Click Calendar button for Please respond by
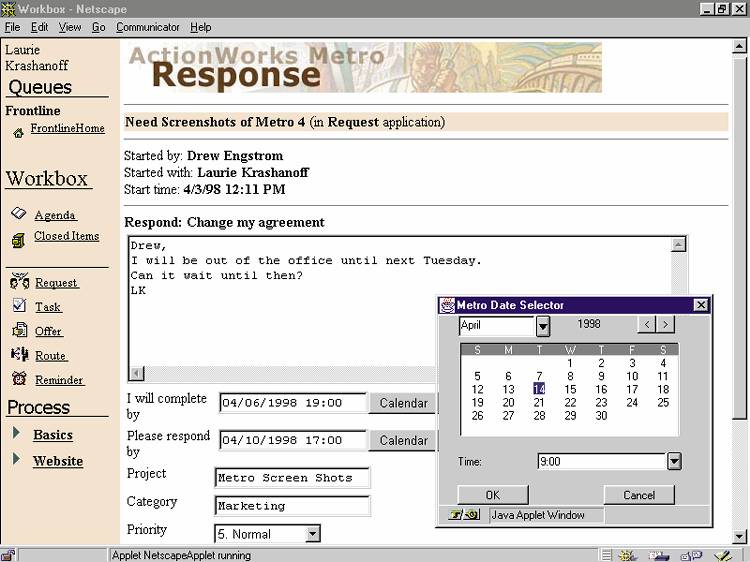 click(403, 441)
